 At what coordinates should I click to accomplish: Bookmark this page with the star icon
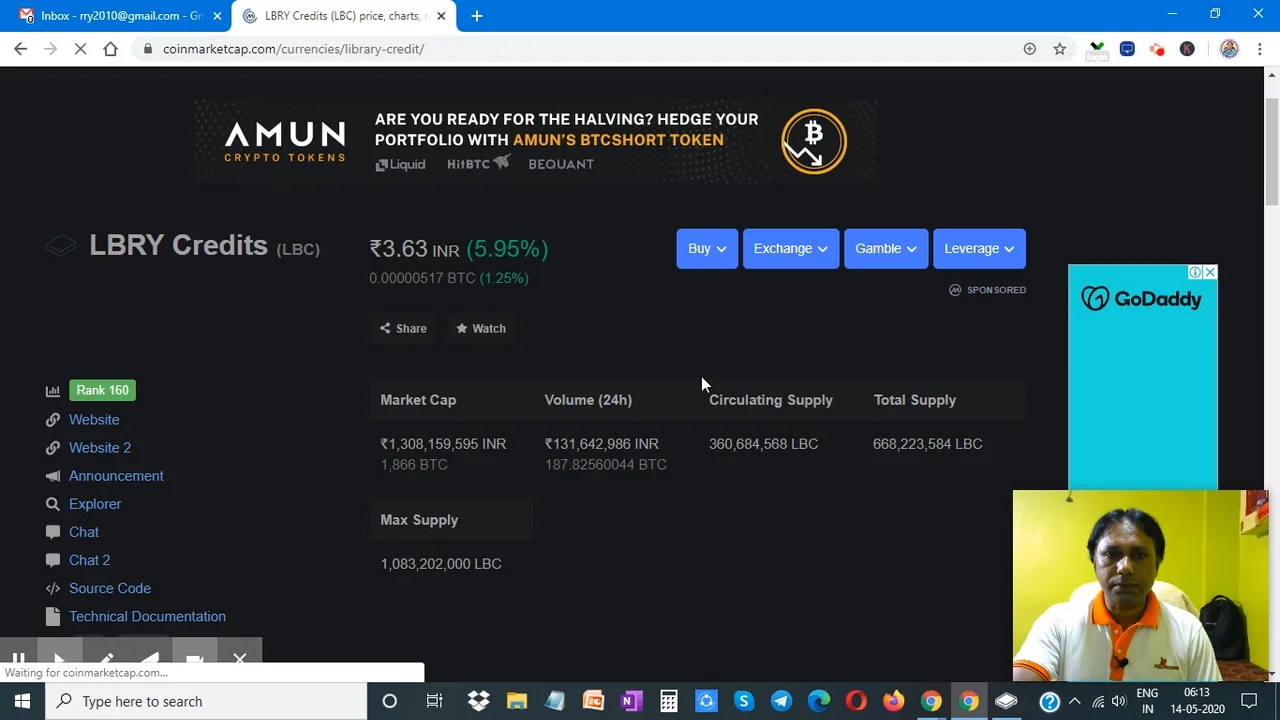coord(1059,49)
